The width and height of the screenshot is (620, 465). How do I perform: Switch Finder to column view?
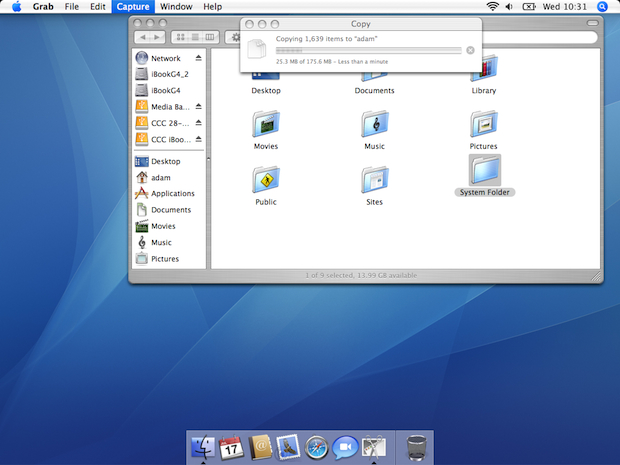(x=210, y=37)
